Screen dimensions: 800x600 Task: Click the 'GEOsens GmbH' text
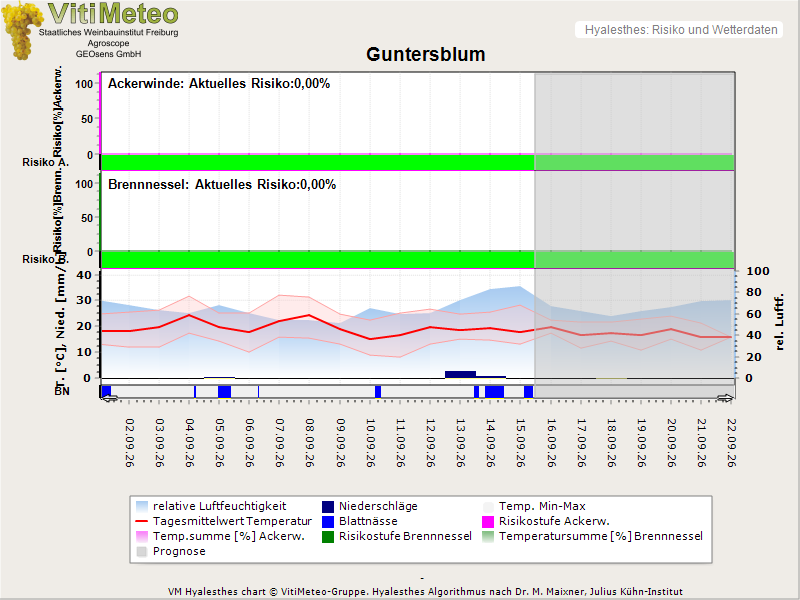109,54
